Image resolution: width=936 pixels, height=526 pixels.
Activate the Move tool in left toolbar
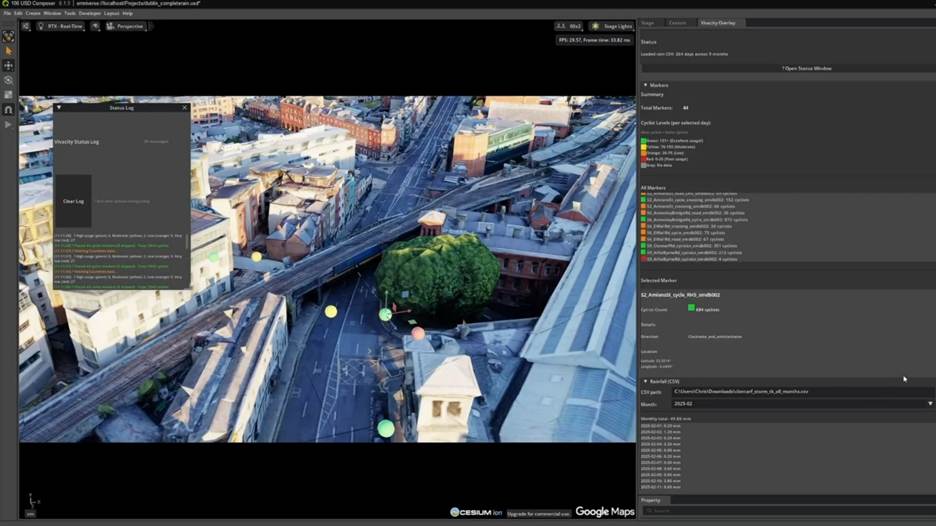tap(9, 65)
